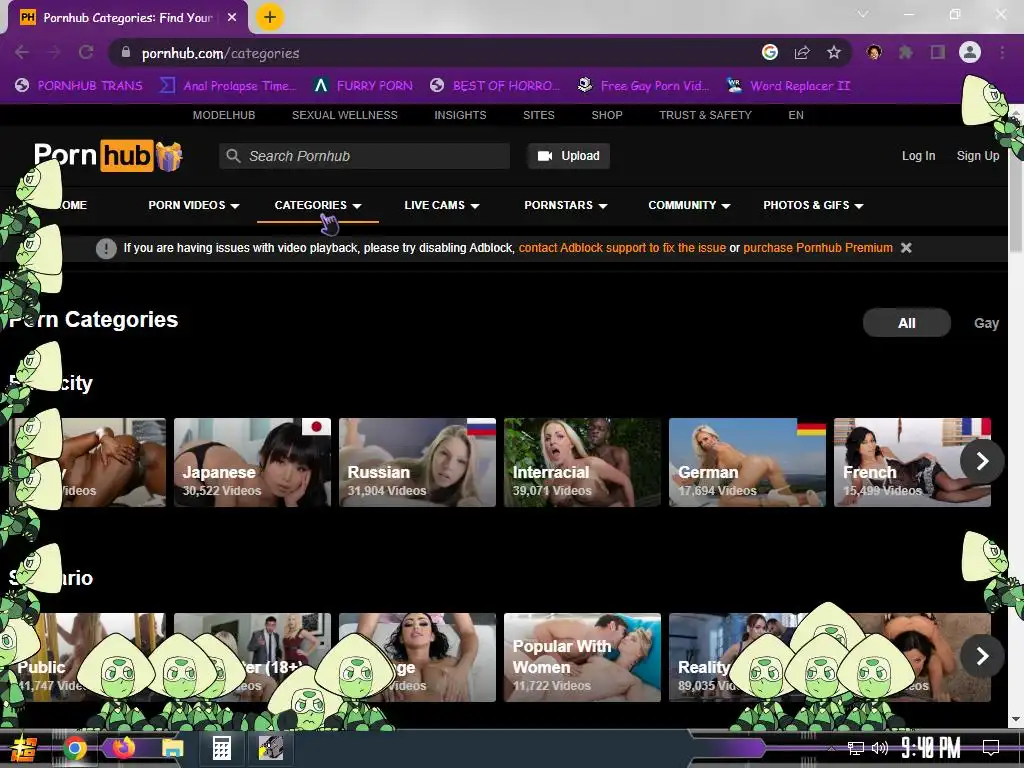The height and width of the screenshot is (768, 1024).
Task: Open the notification center icon
Action: coord(991,747)
